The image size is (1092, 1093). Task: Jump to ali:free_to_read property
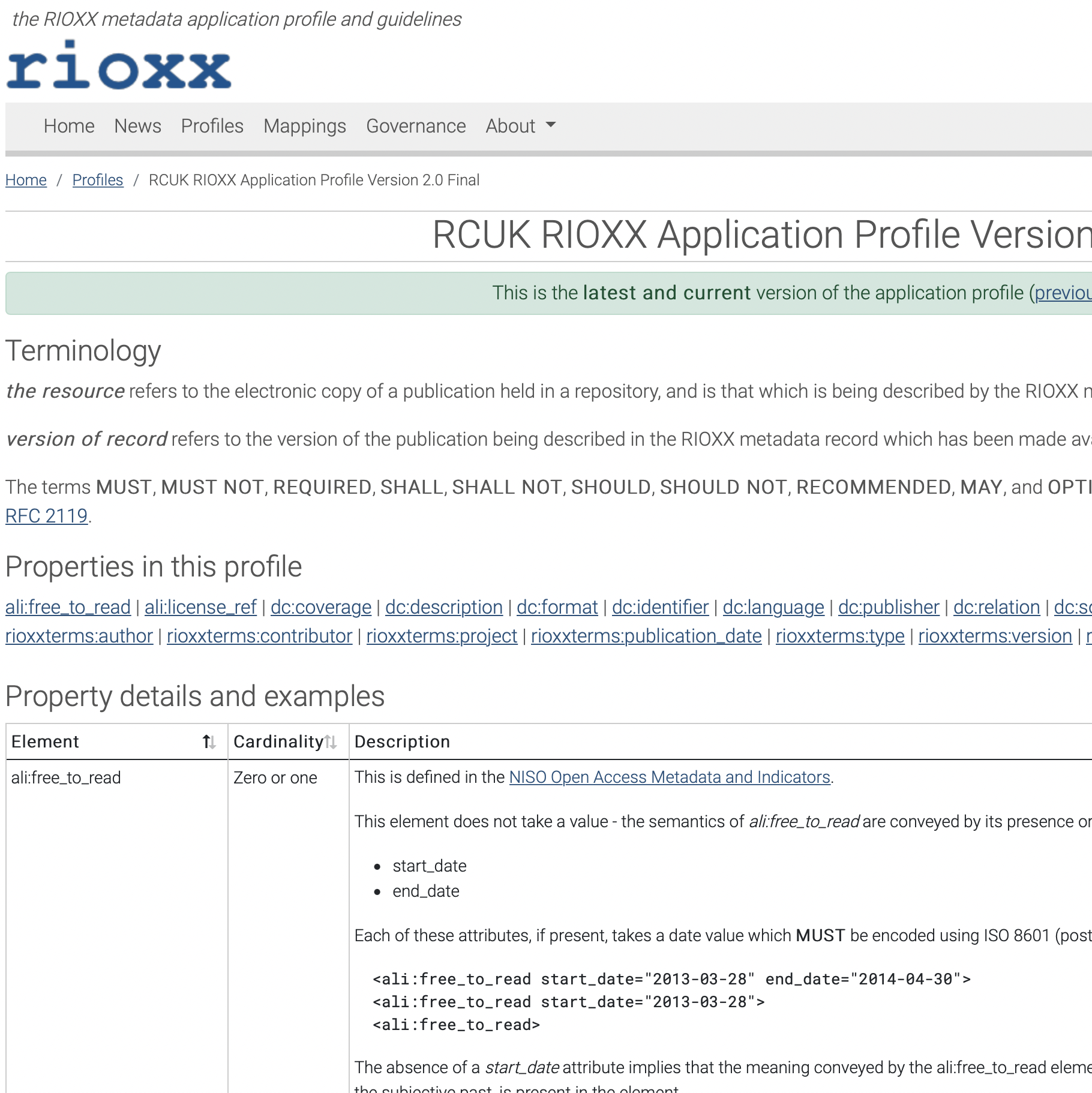click(x=68, y=607)
